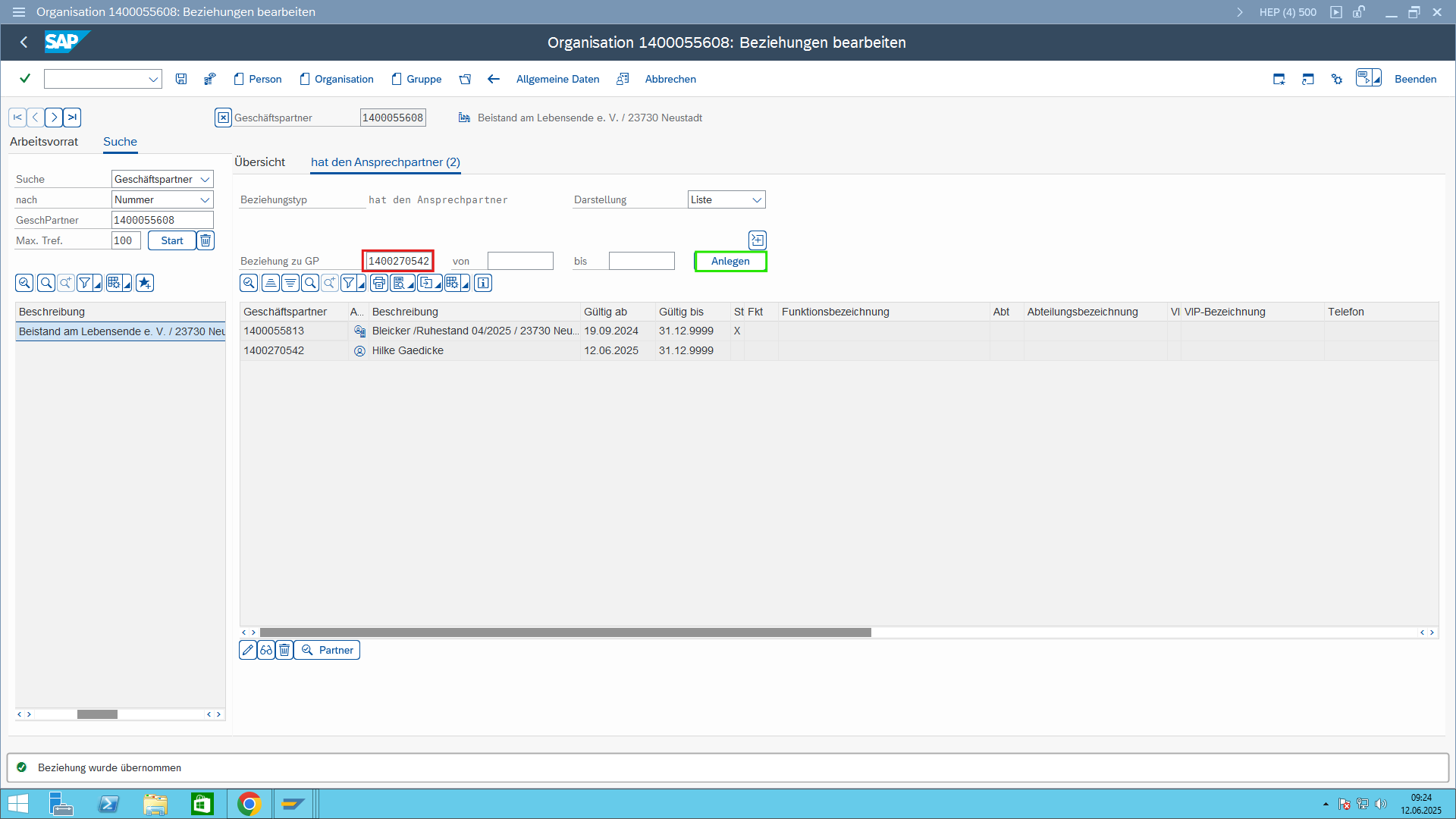
Task: Delete relationship via trash icon below table
Action: tap(284, 650)
